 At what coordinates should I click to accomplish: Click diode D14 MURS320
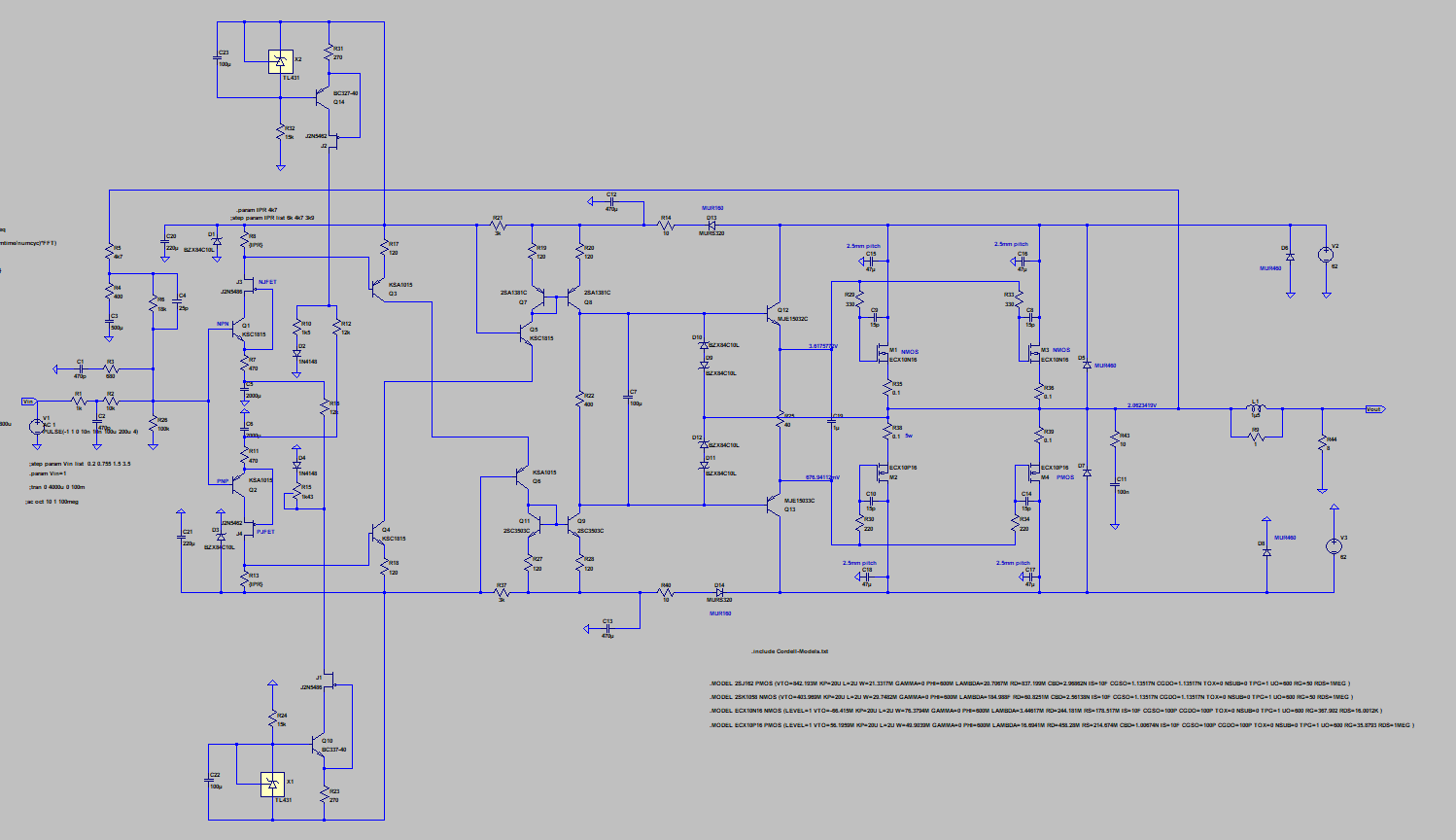(x=720, y=593)
